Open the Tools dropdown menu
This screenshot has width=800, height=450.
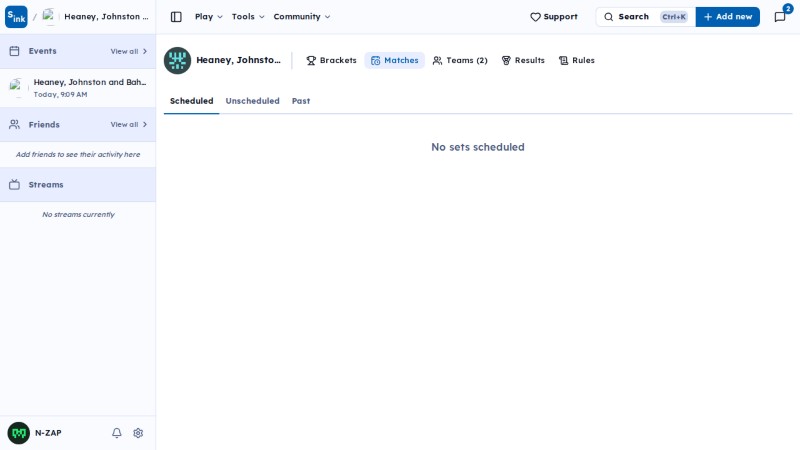(248, 17)
